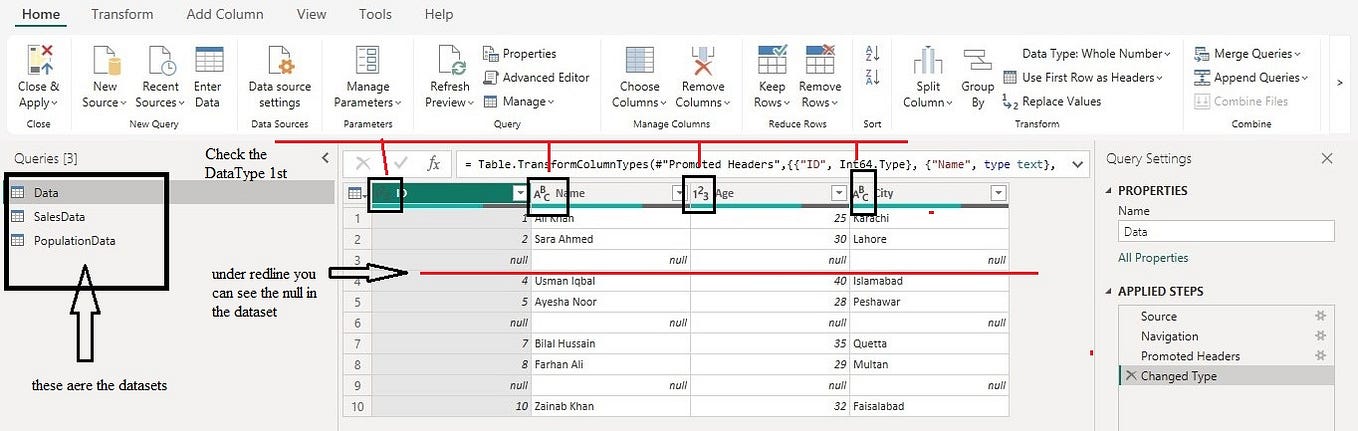The image size is (1358, 431).
Task: Open settings gear for the Navigation step
Action: 1320,336
